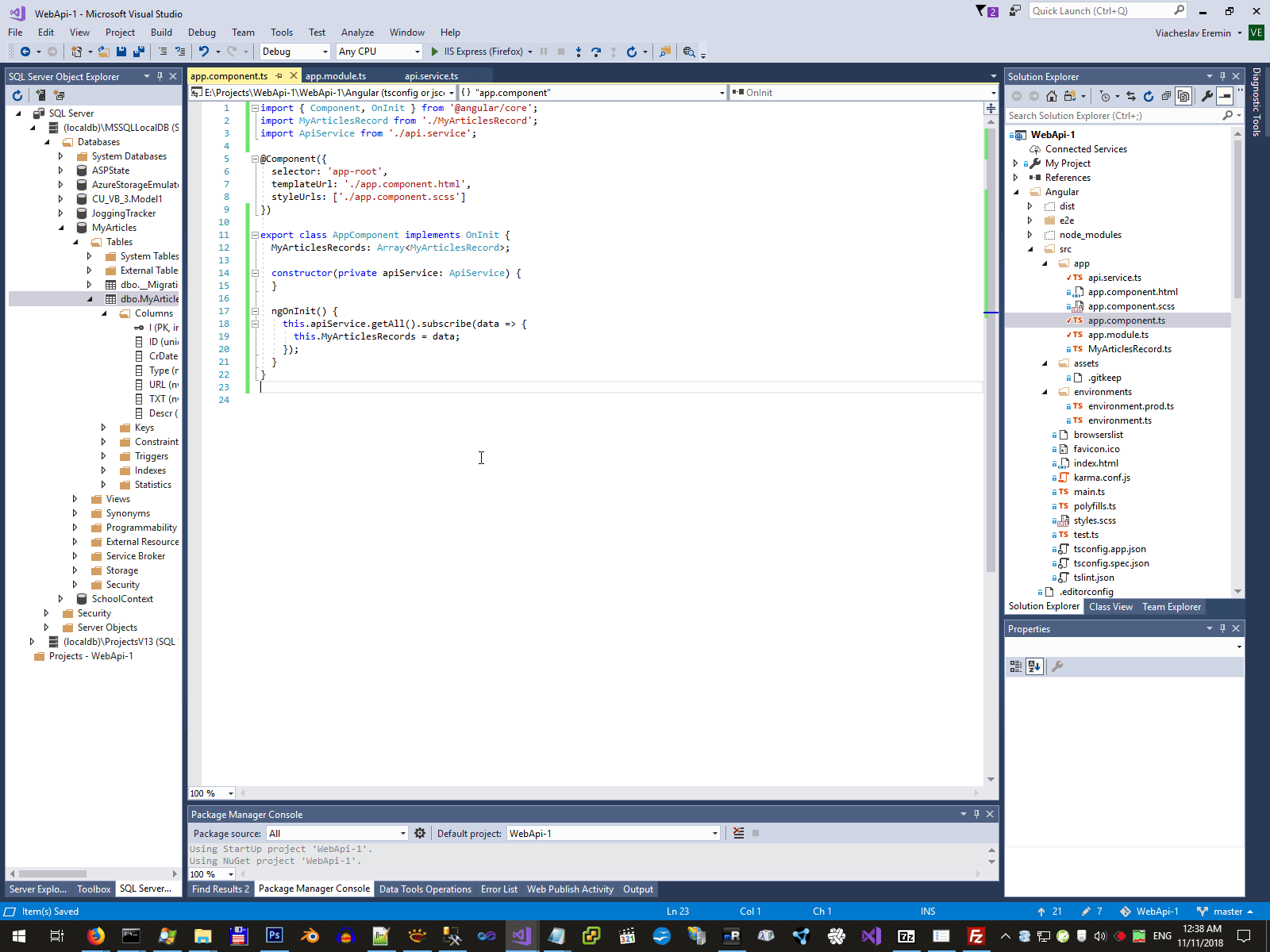1270x952 pixels.
Task: Open the Team Explorer tab link
Action: tap(1171, 607)
